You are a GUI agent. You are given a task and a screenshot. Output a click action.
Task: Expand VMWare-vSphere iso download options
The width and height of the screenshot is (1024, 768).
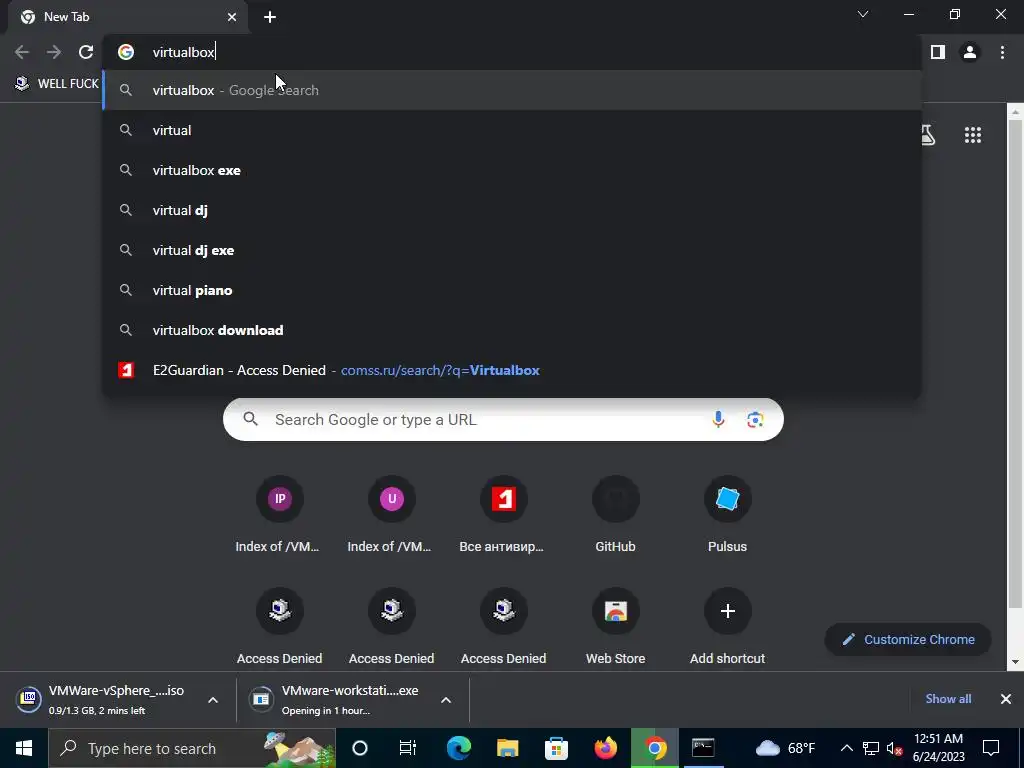click(213, 699)
